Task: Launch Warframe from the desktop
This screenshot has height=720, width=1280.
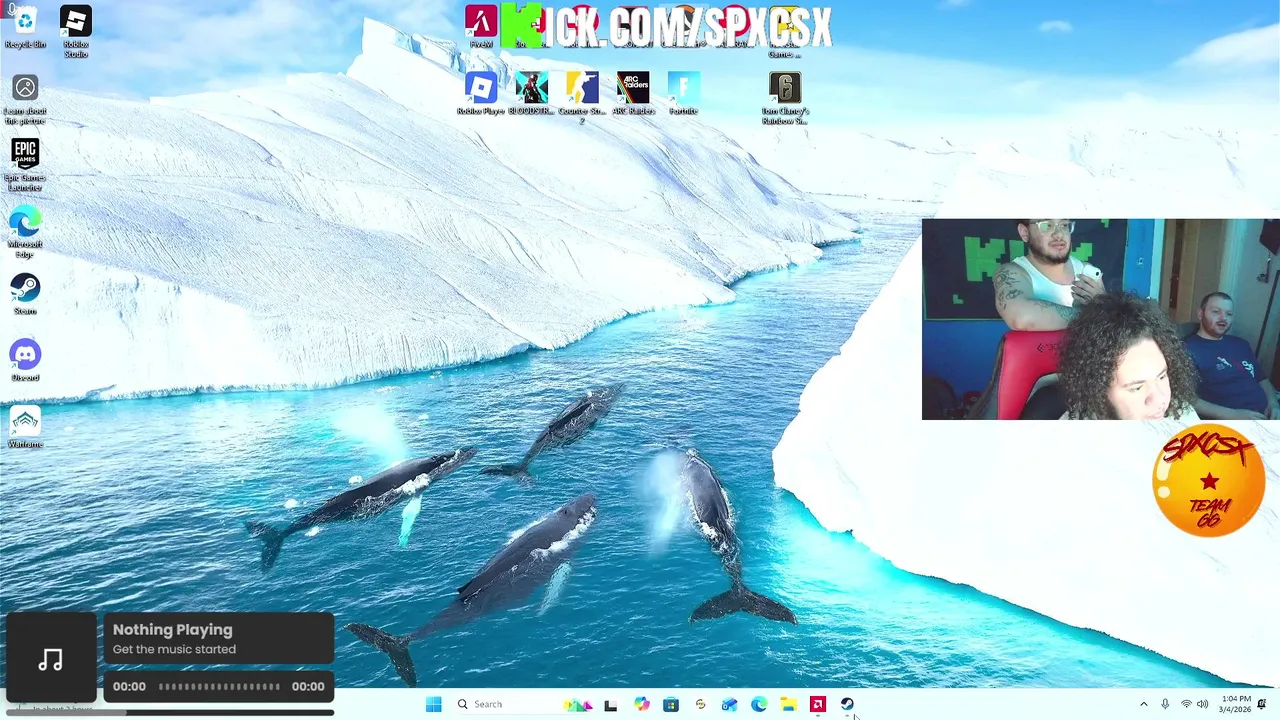Action: (x=25, y=427)
